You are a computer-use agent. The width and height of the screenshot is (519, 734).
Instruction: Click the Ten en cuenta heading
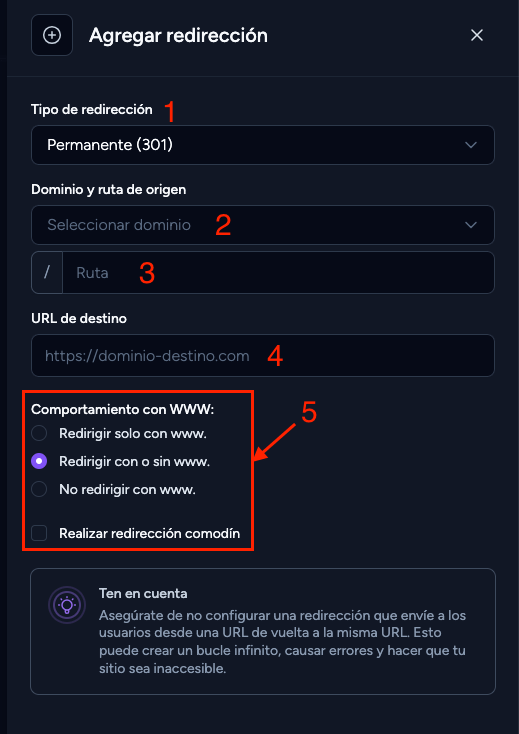point(143,594)
